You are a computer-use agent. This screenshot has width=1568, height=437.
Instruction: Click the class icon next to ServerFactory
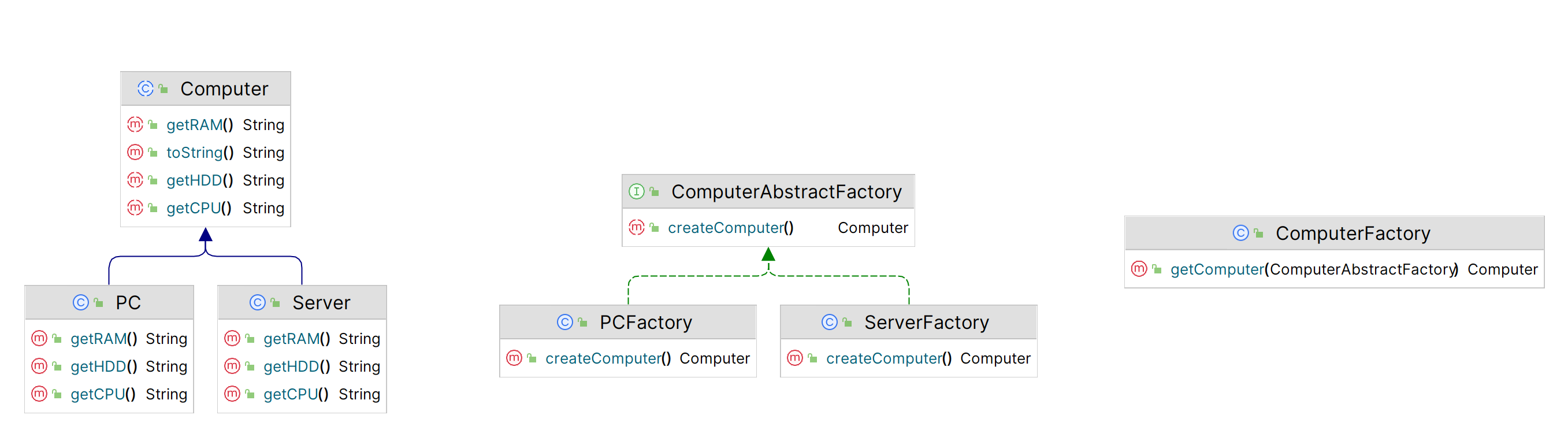pos(829,322)
